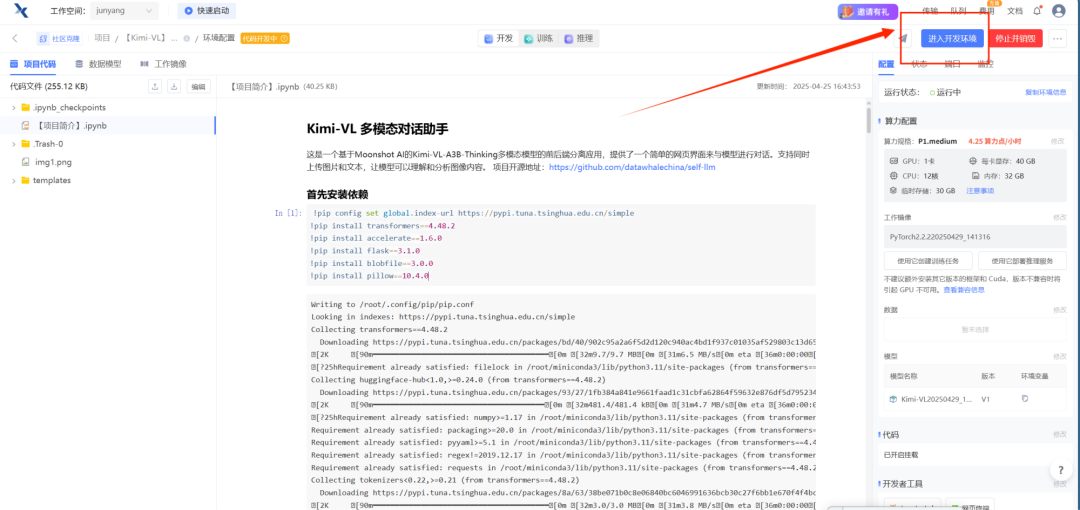Switch to the 数据模型 tab
Screen dimensions: 1080x510
click(98, 64)
